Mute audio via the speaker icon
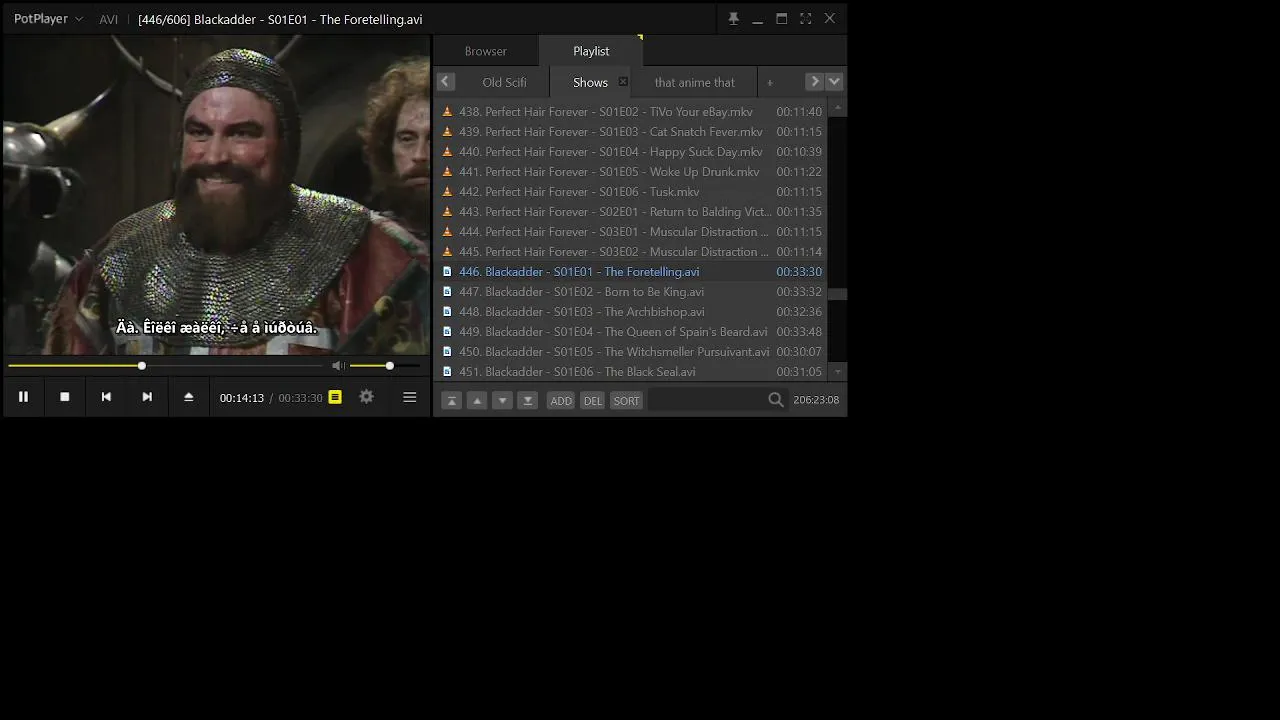 pos(338,366)
